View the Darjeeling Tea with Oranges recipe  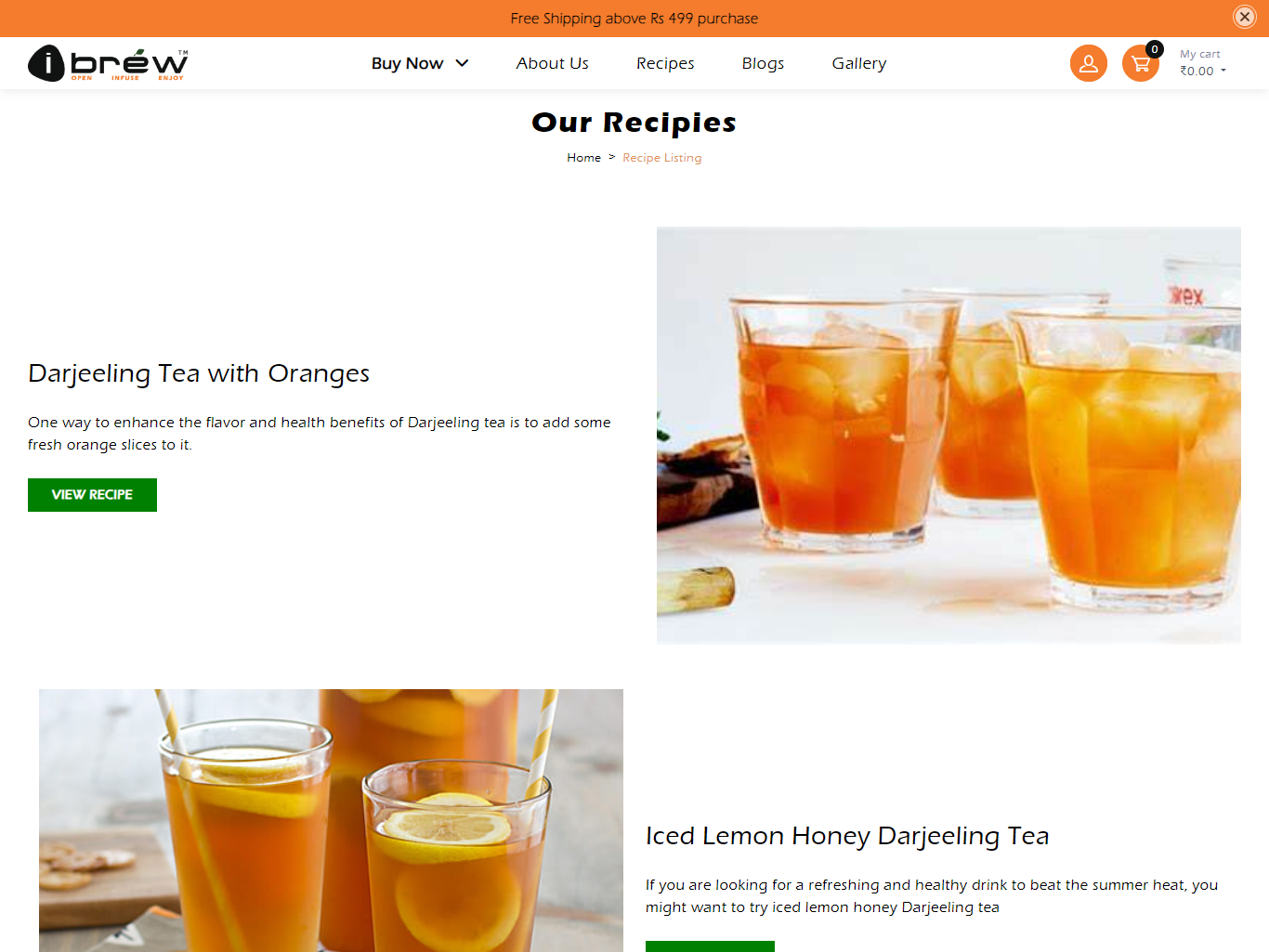coord(92,495)
